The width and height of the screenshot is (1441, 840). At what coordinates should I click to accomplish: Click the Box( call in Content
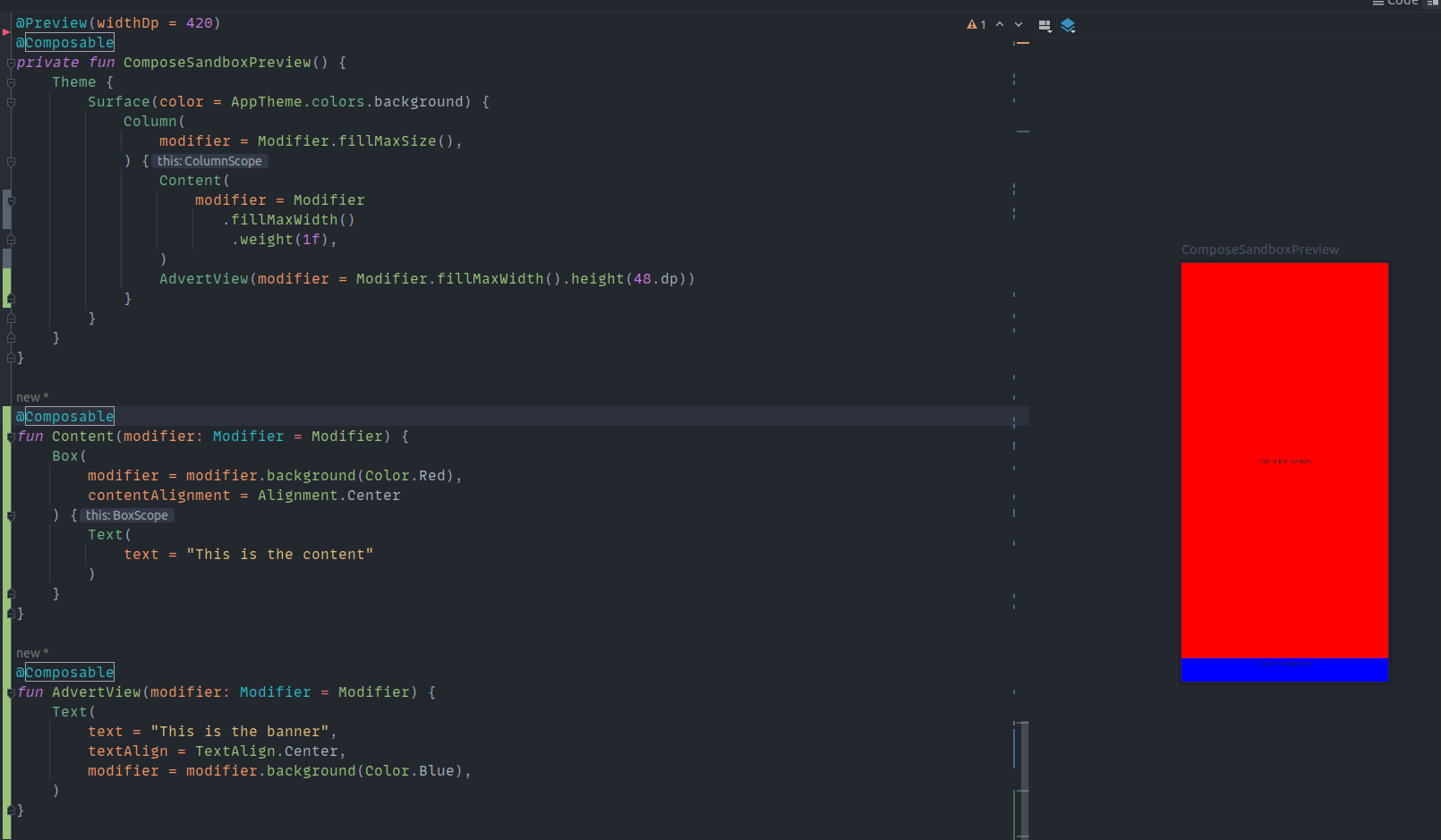(69, 456)
